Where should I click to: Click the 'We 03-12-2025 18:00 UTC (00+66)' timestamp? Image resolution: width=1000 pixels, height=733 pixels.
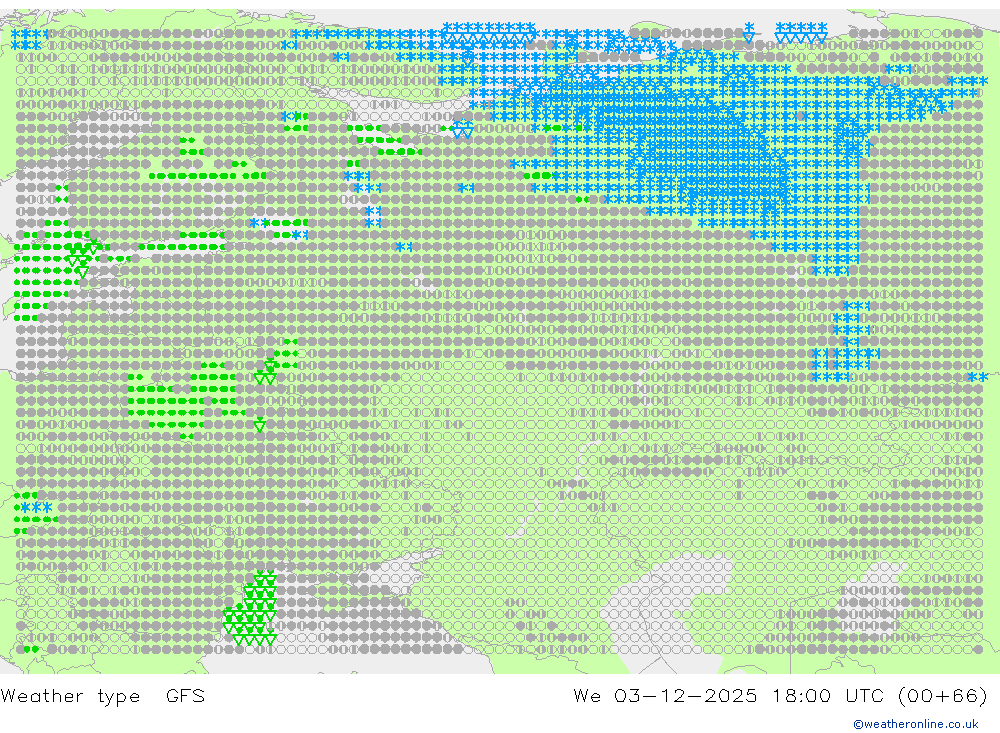coord(780,695)
